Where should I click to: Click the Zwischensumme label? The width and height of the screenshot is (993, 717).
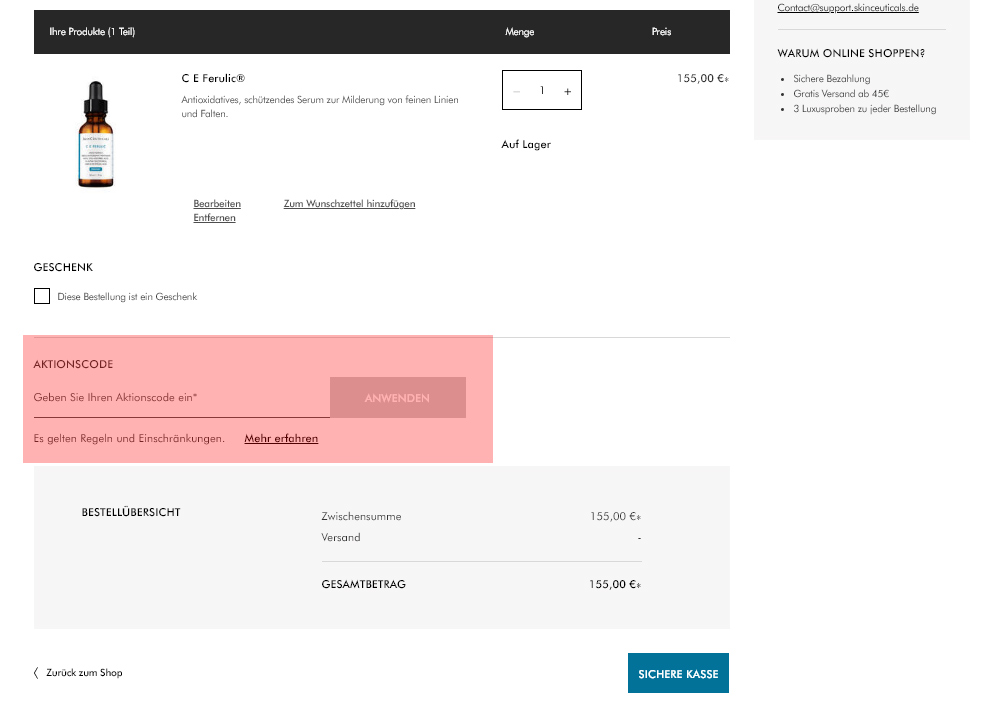pos(361,516)
